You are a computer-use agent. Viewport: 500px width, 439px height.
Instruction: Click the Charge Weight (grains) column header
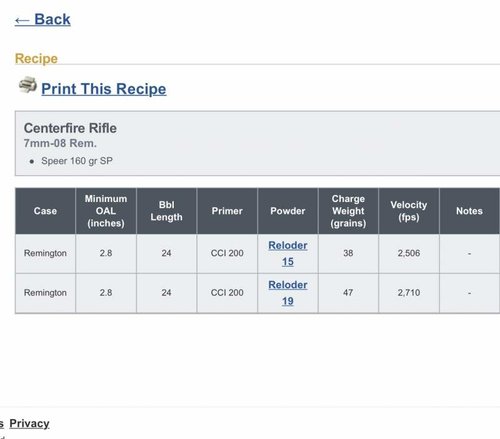tap(348, 211)
